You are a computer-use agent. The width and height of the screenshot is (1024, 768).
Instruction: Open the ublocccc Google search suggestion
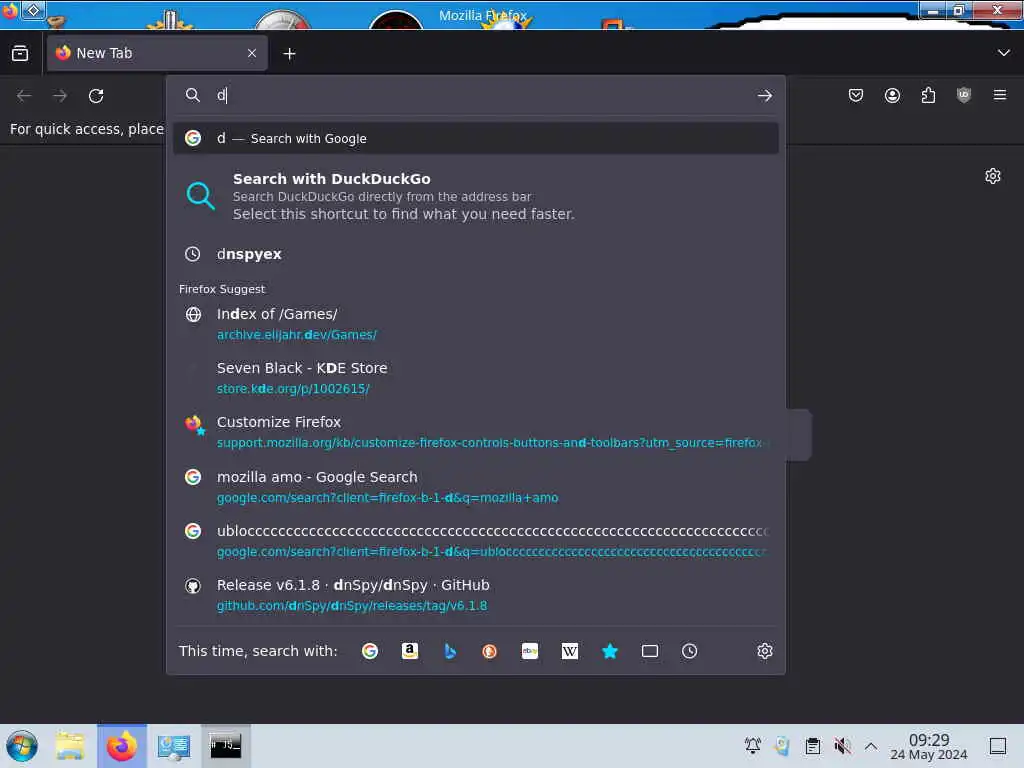click(x=475, y=541)
